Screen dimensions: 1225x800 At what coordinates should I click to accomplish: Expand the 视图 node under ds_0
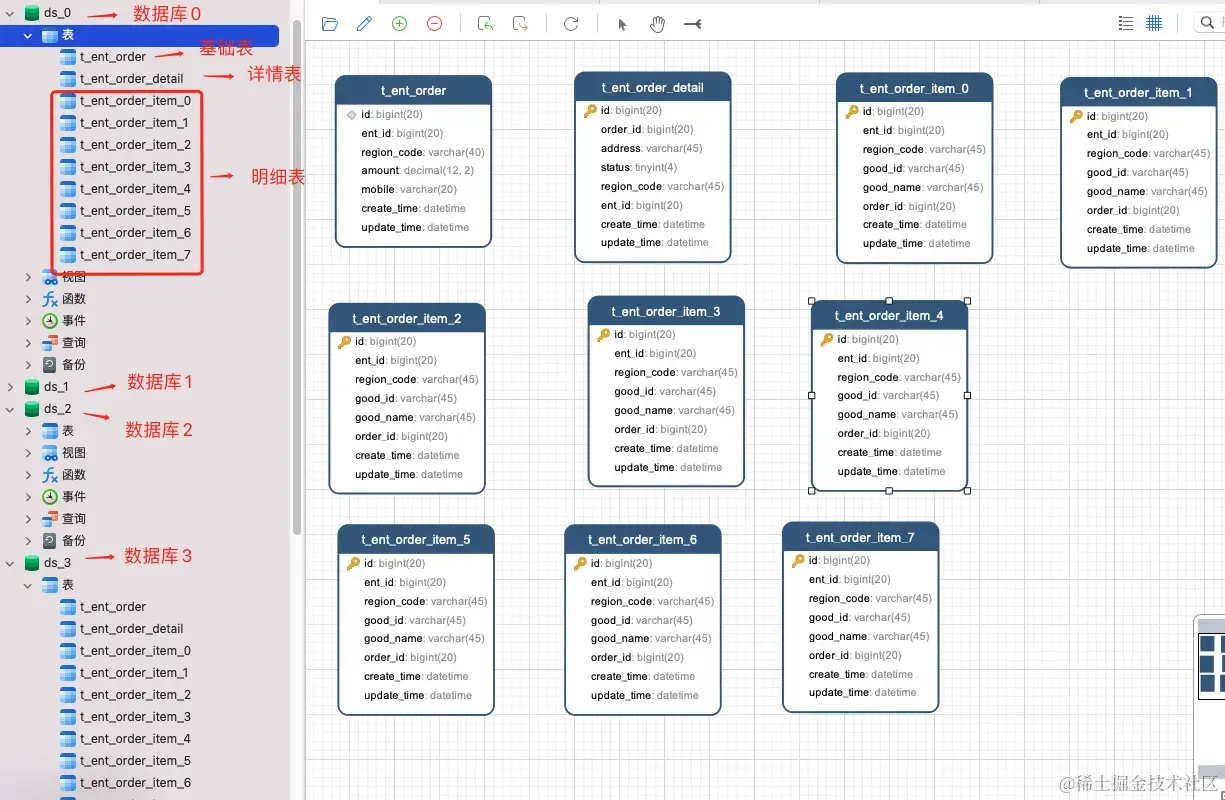(x=29, y=277)
